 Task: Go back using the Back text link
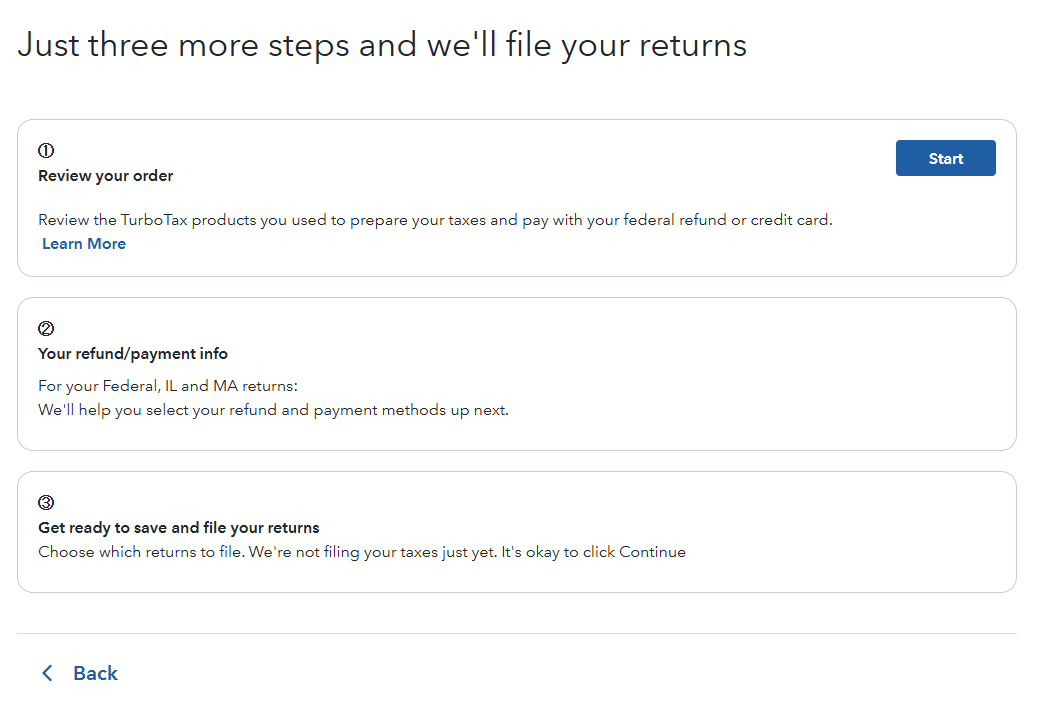[x=95, y=673]
